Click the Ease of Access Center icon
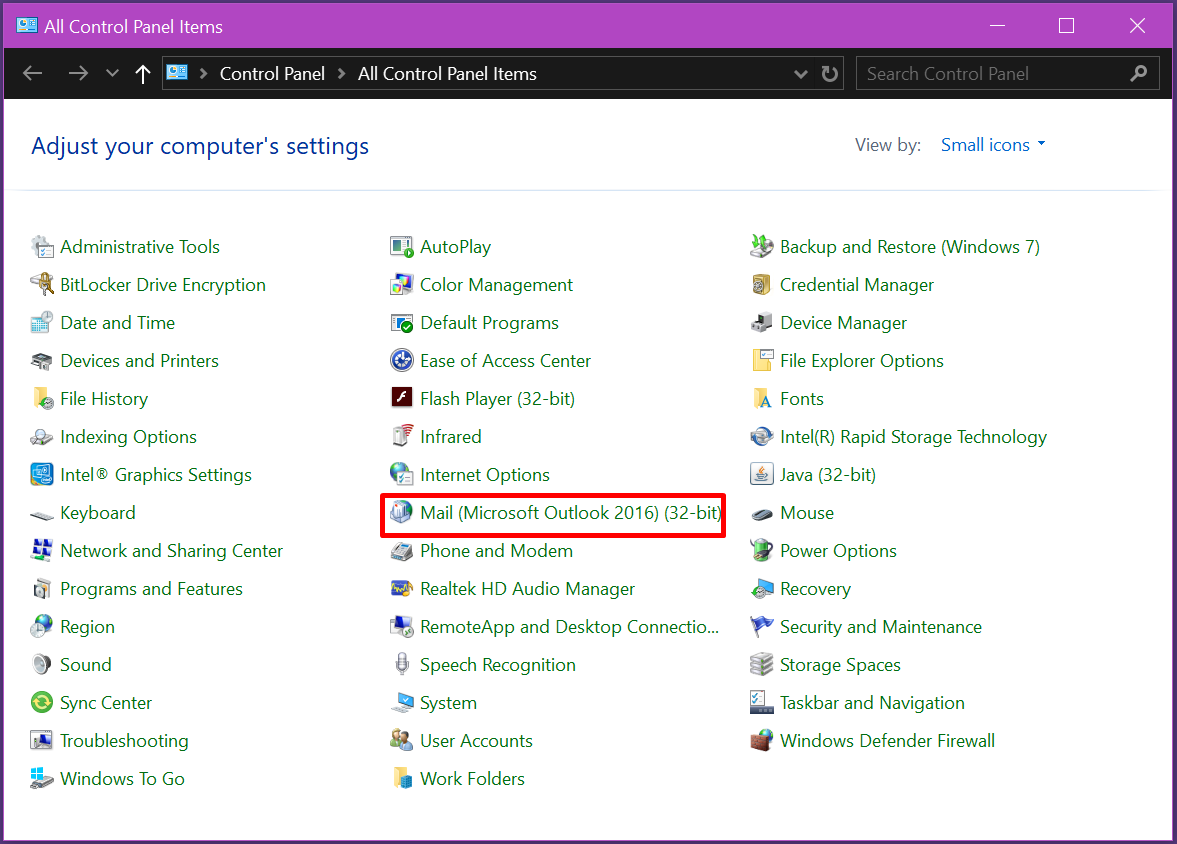 tap(402, 361)
